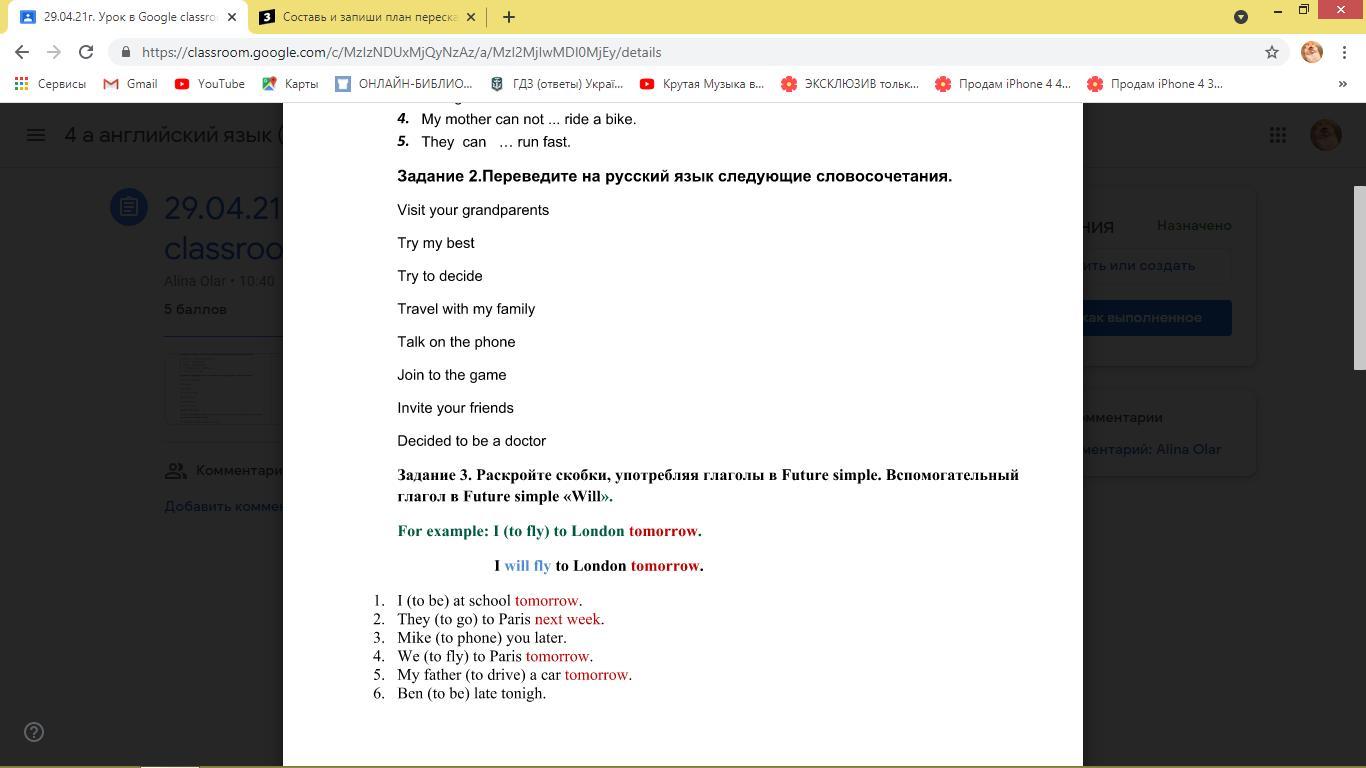This screenshot has width=1366, height=768.
Task: Click the 'Задание 3' heading text
Action: pos(708,485)
